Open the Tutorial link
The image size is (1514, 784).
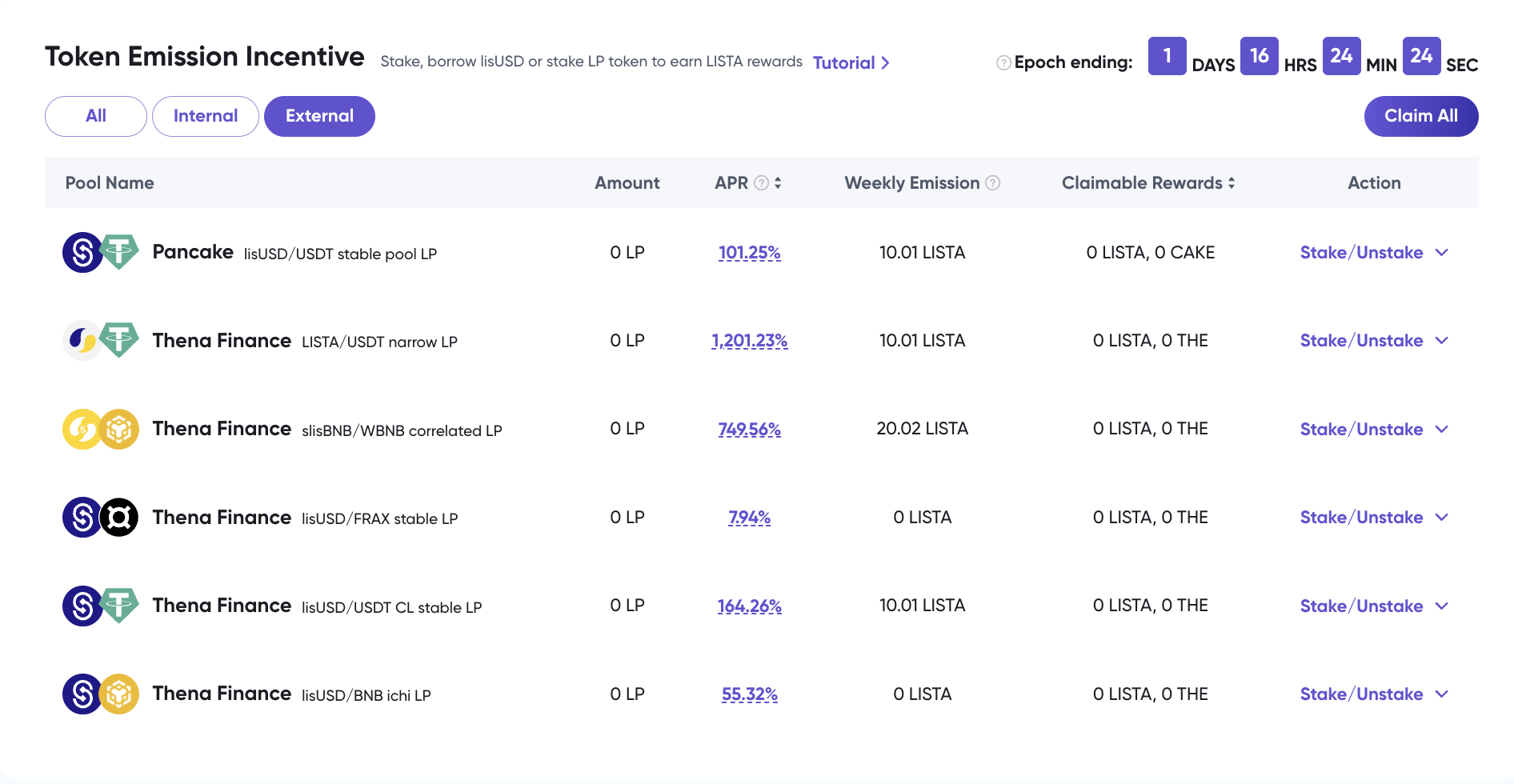pos(851,63)
